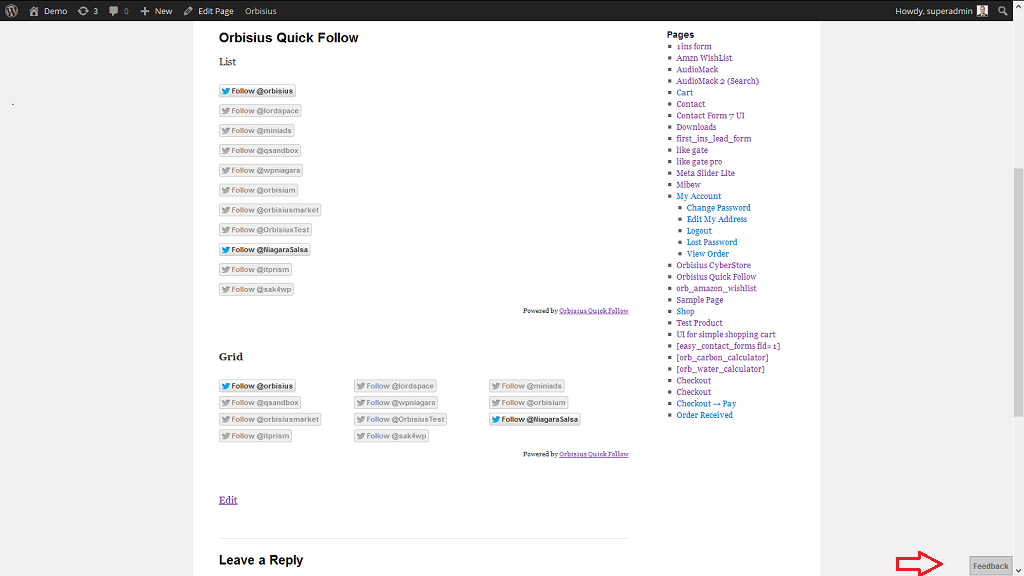Open the admin bar search icon
The image size is (1024, 576).
tap(1002, 10)
